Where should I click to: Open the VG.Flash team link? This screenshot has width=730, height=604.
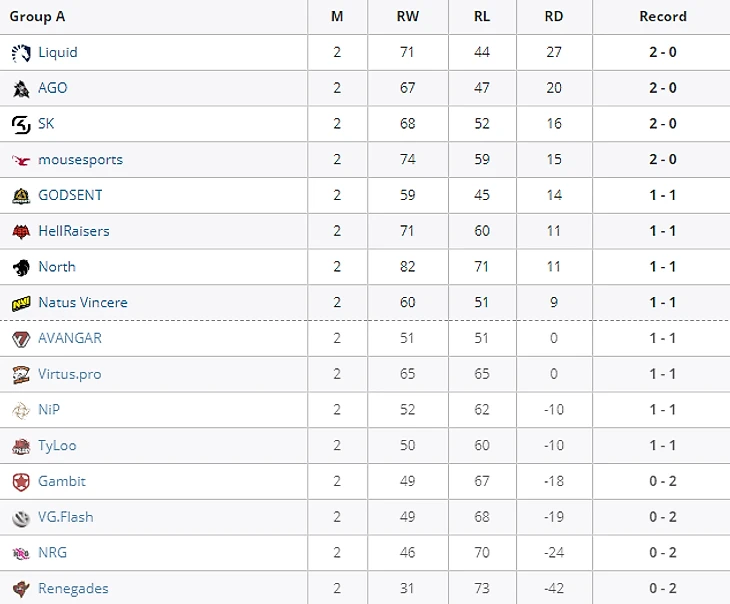(66, 517)
